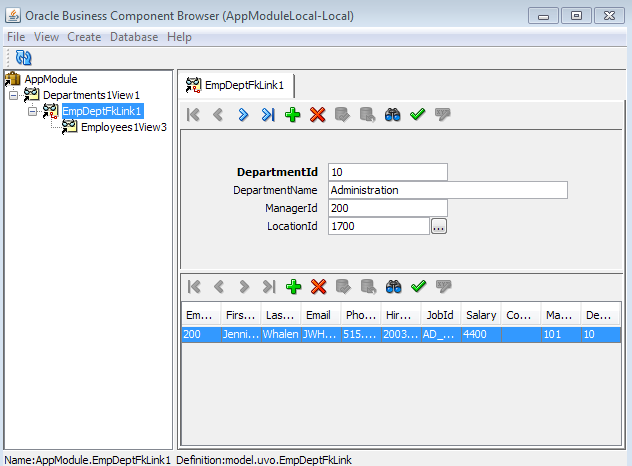632x466 pixels.
Task: Commit database changes in department toolbar
Action: click(343, 115)
